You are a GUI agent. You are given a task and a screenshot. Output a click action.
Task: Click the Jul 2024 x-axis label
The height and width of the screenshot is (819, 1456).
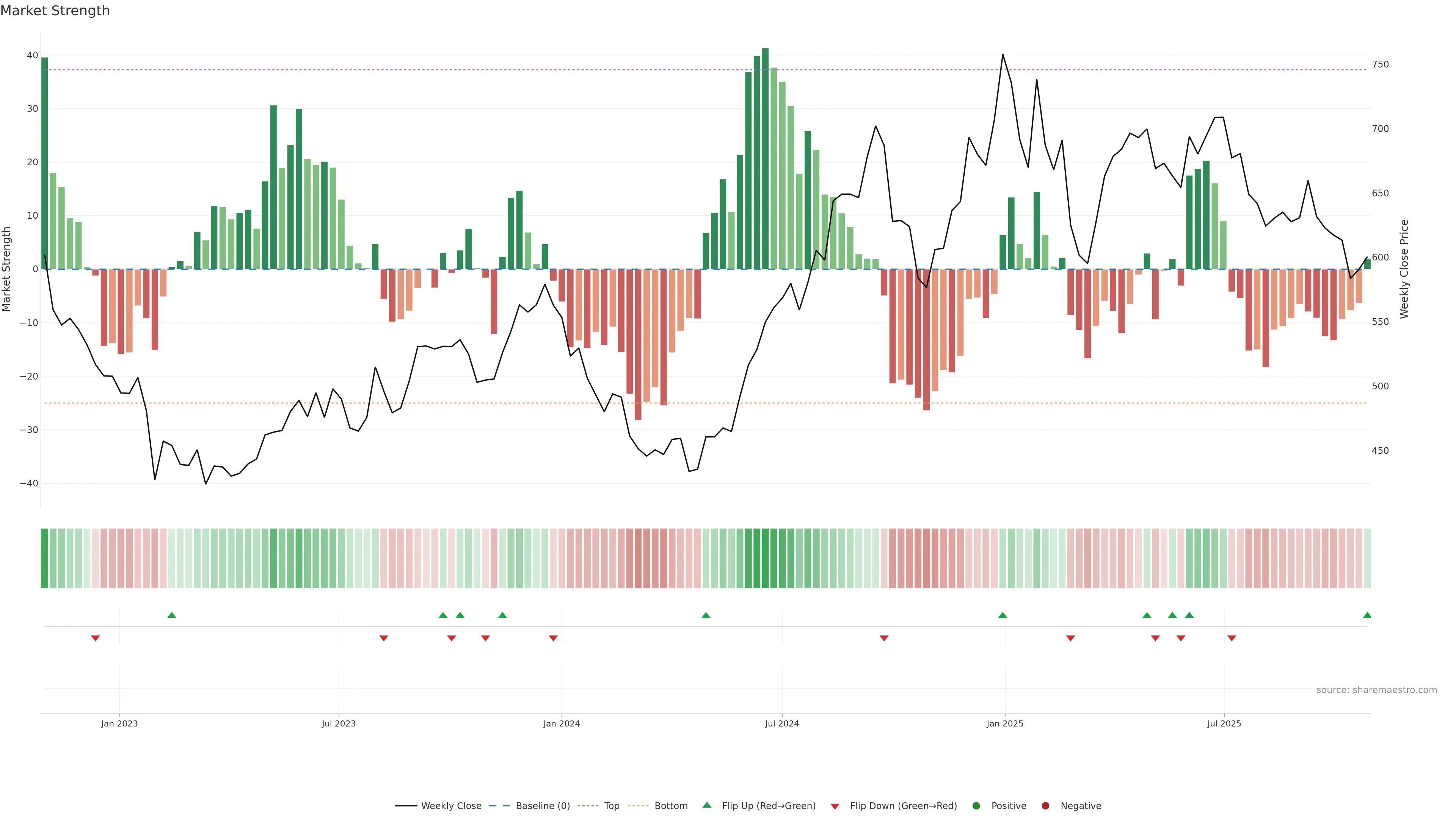[x=782, y=723]
